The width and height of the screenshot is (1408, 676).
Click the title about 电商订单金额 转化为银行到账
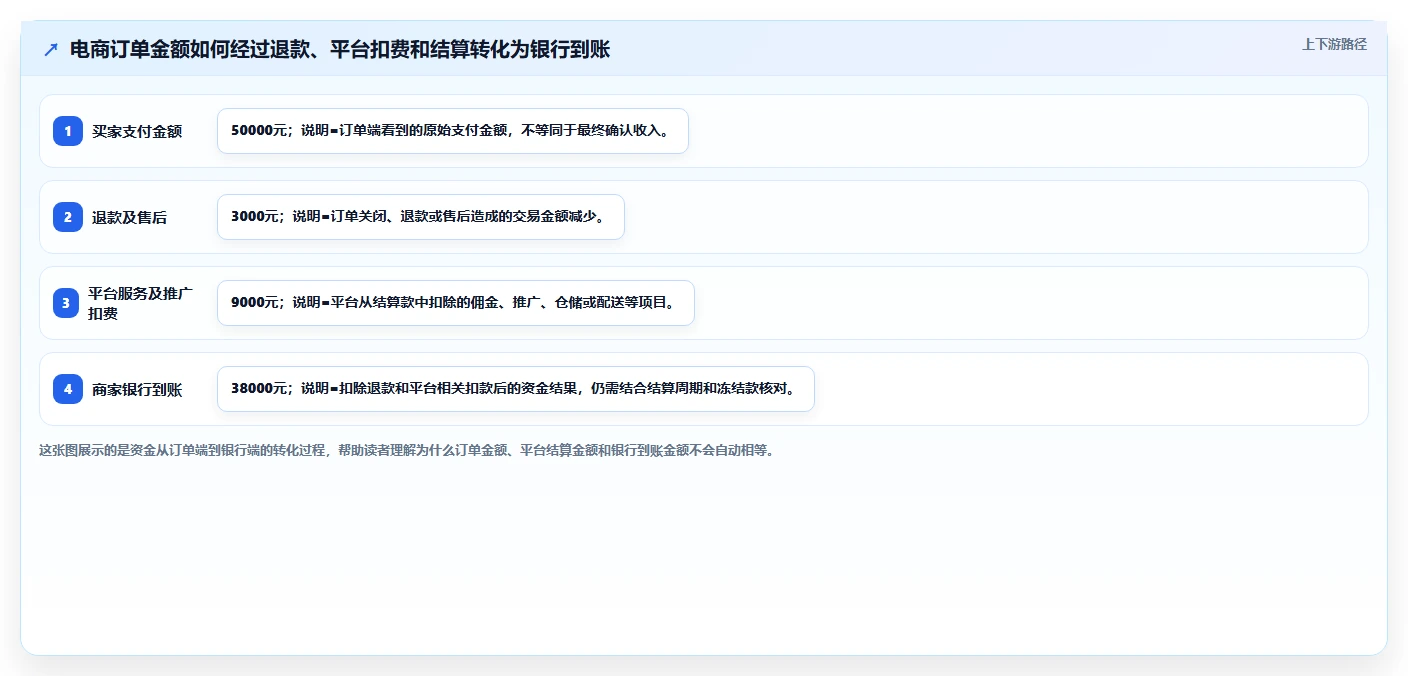coord(340,49)
